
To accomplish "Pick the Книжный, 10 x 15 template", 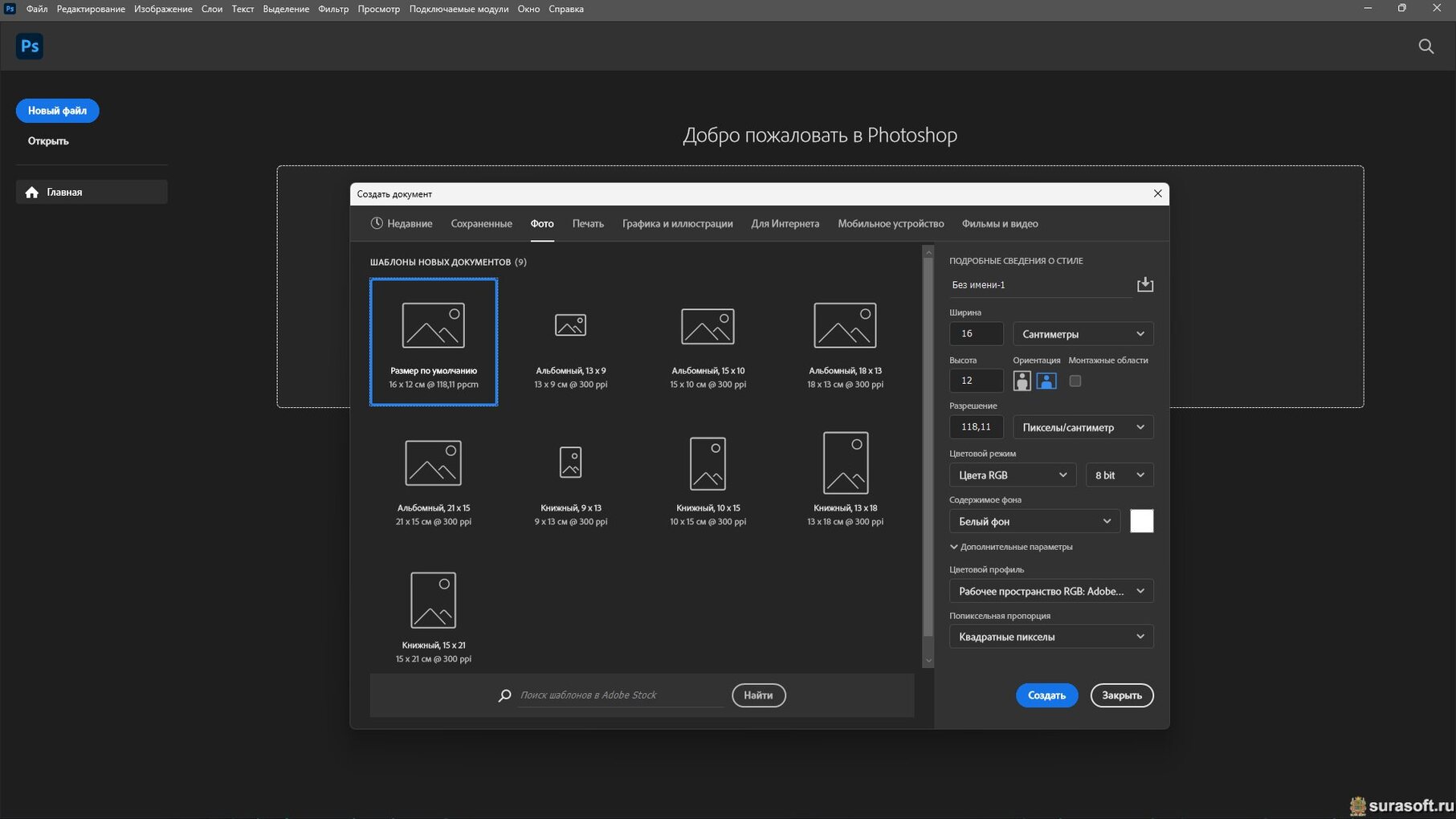I will pyautogui.click(x=708, y=479).
